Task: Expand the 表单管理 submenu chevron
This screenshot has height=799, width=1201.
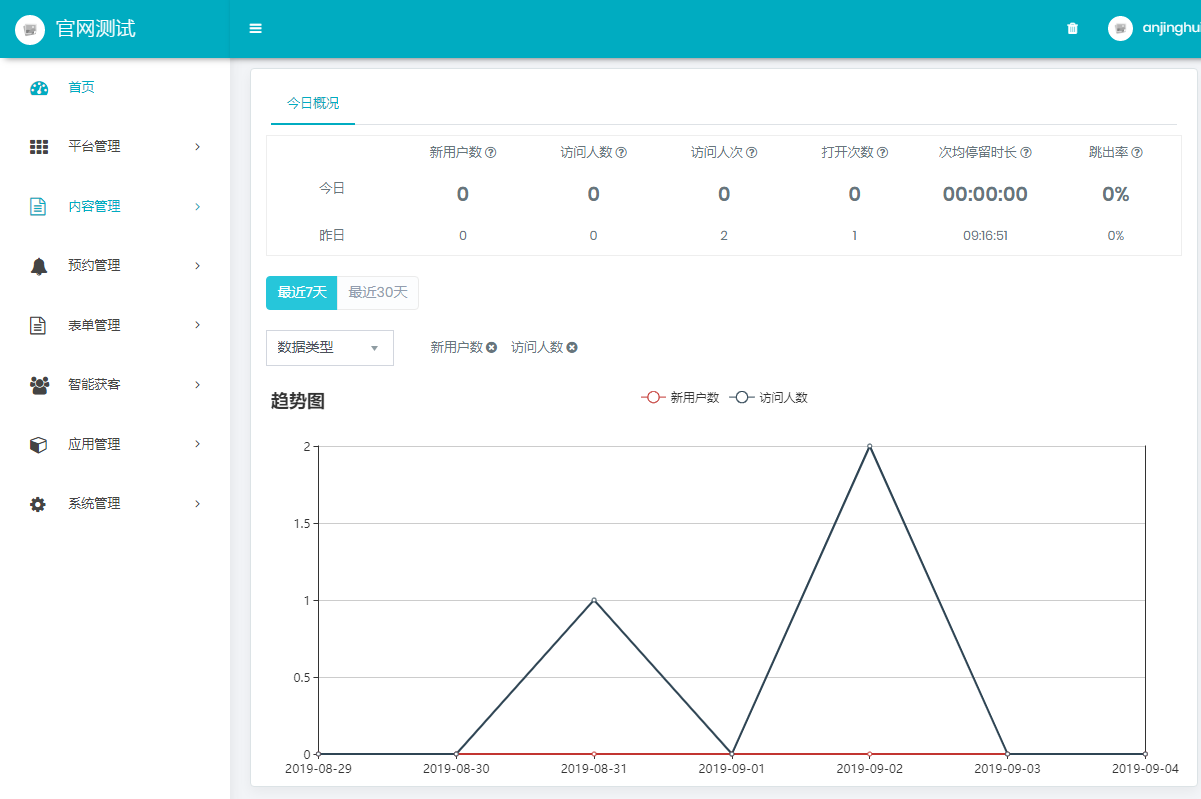Action: point(197,325)
